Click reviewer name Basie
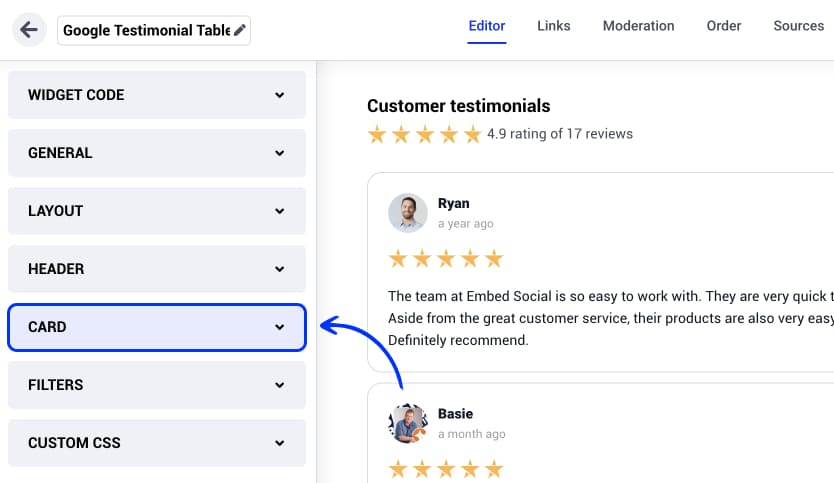The height and width of the screenshot is (483, 834). (455, 413)
